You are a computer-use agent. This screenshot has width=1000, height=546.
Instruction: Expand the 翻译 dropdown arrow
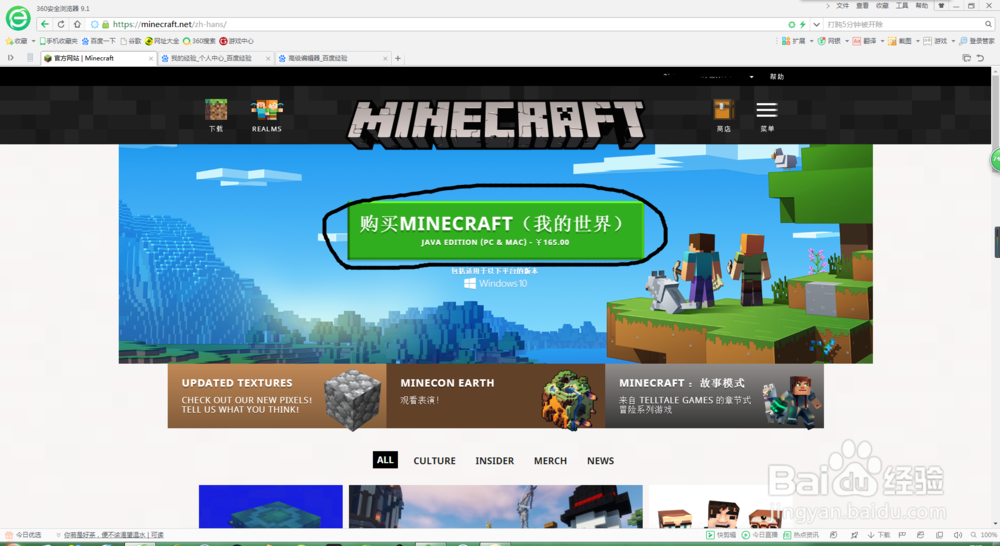click(x=883, y=41)
